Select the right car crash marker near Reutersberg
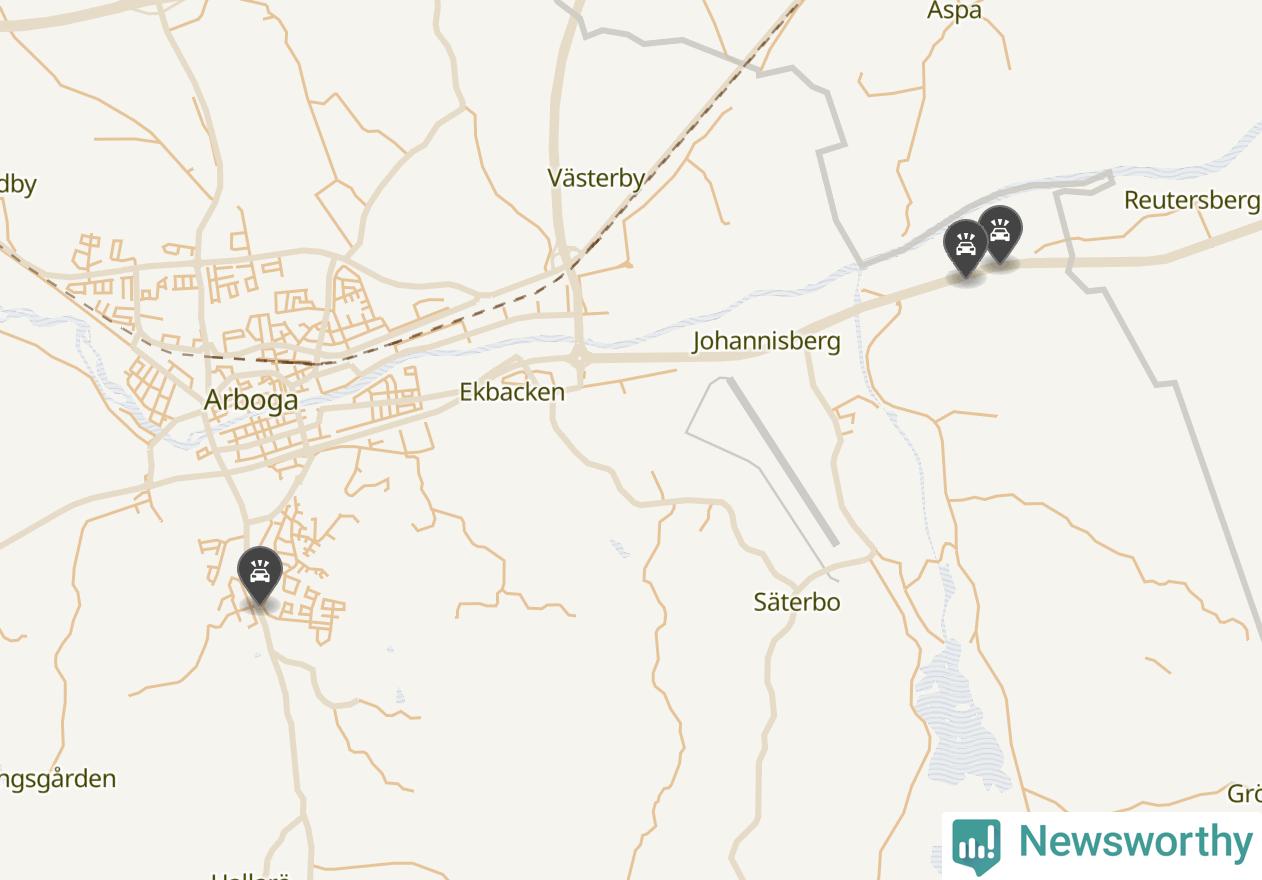 coord(1000,234)
